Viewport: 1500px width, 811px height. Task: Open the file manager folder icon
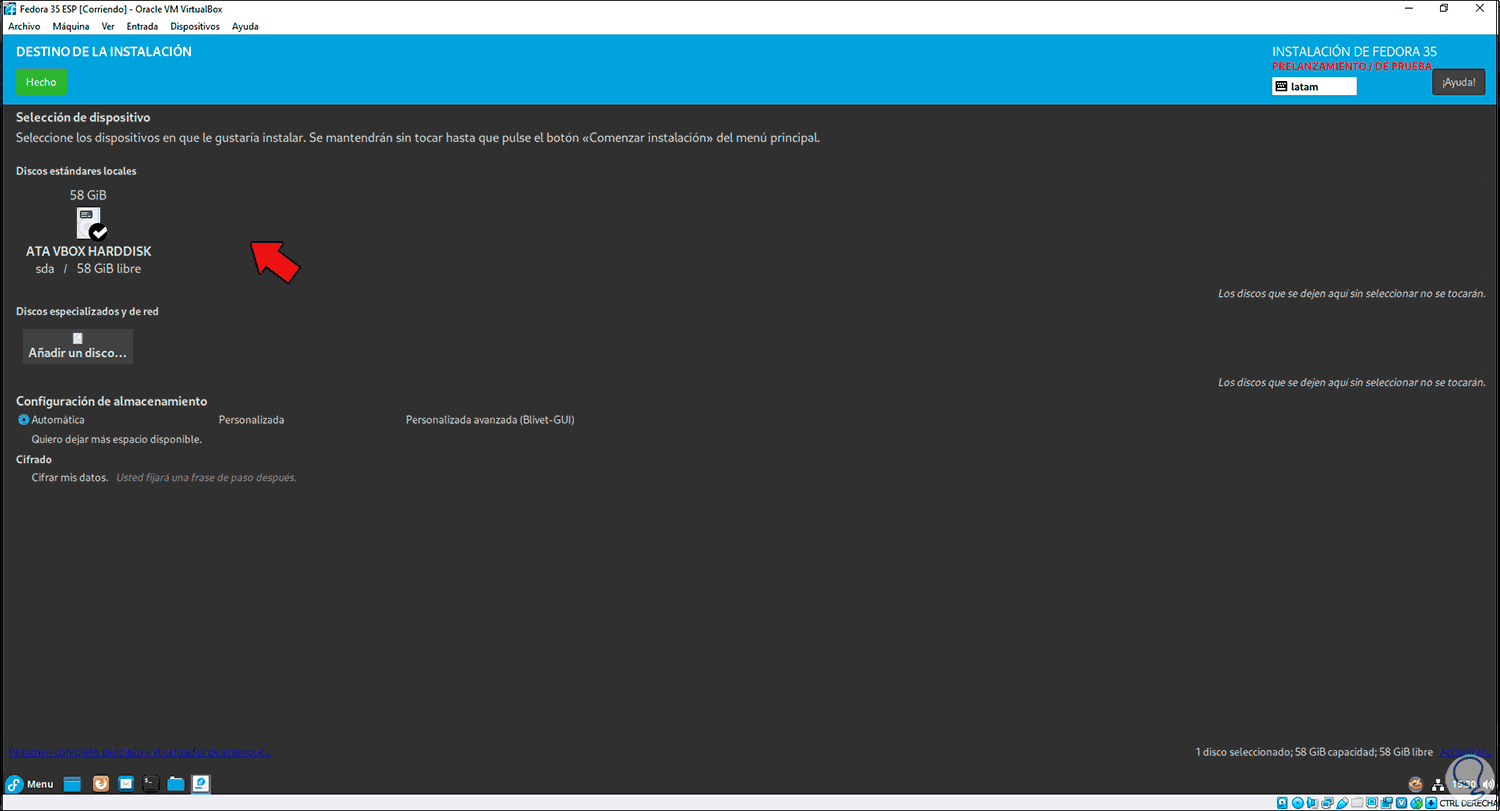click(176, 784)
